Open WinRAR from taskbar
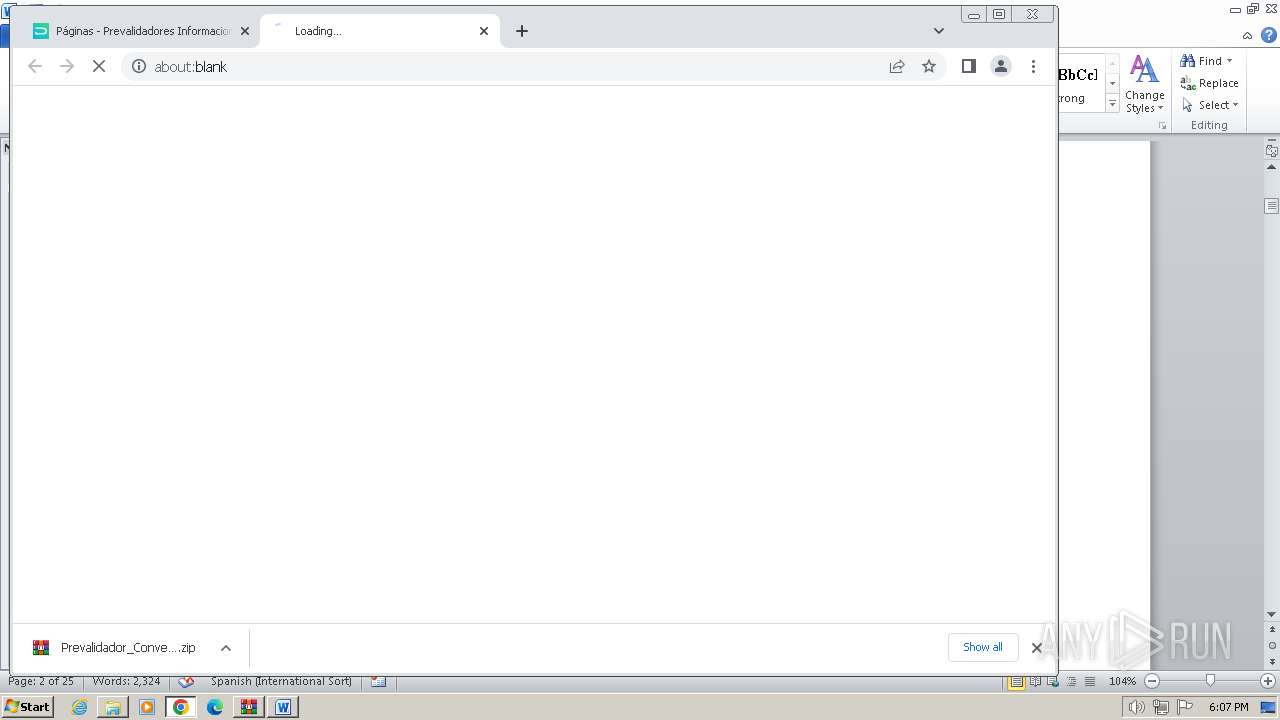 (x=248, y=707)
